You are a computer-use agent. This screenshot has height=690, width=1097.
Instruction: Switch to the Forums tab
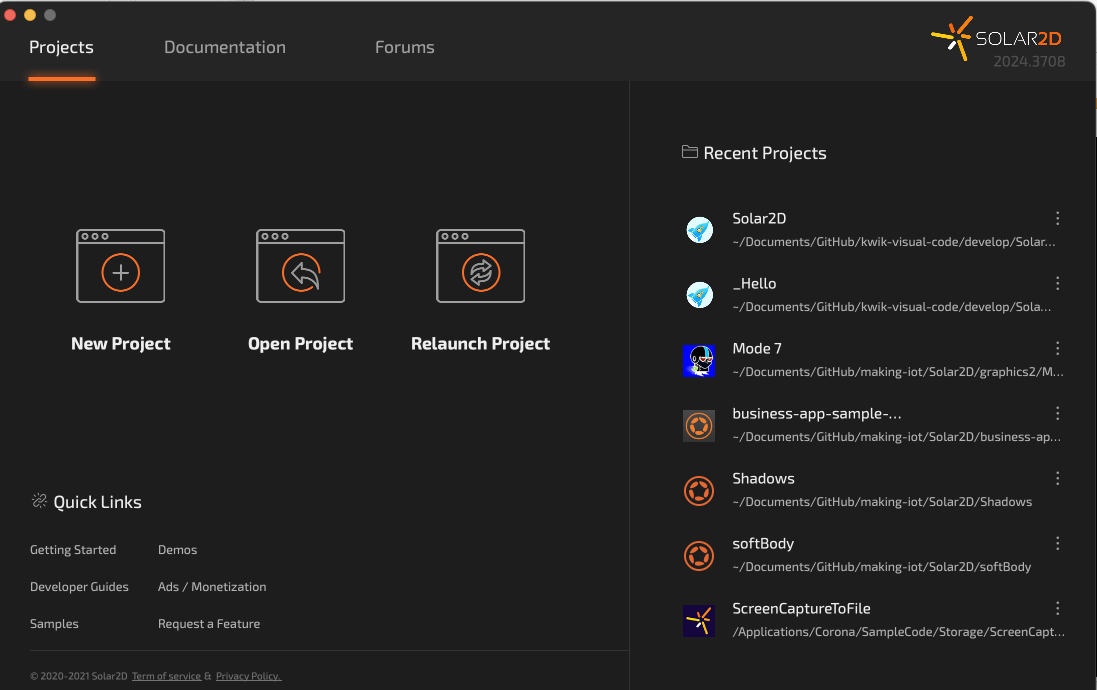click(404, 47)
